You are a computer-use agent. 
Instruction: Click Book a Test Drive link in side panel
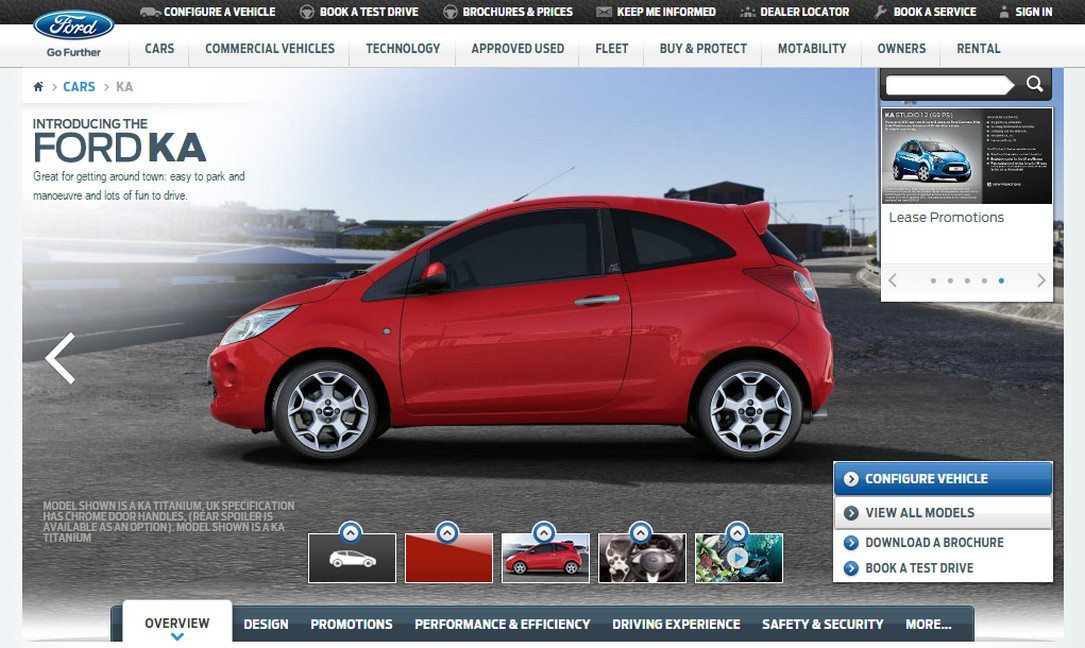(x=919, y=568)
